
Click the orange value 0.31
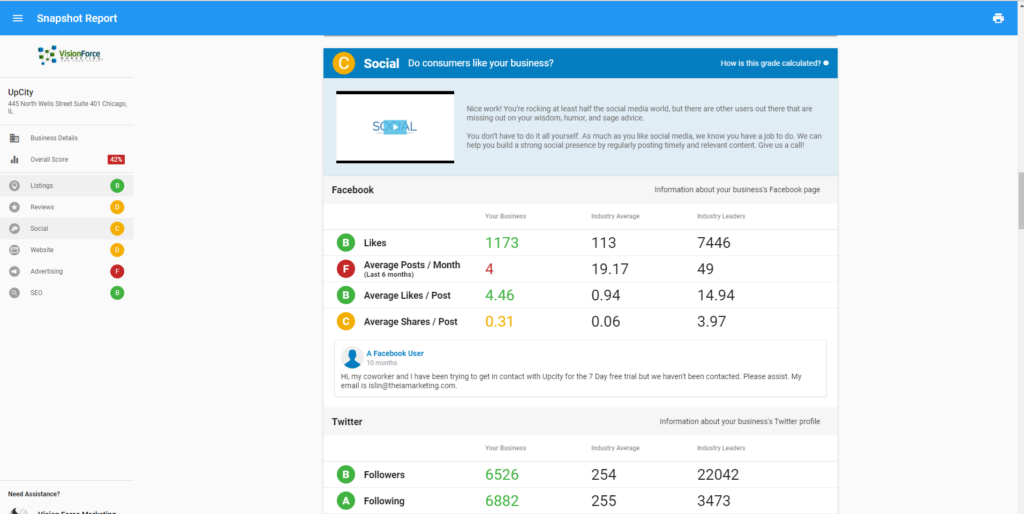coord(499,321)
